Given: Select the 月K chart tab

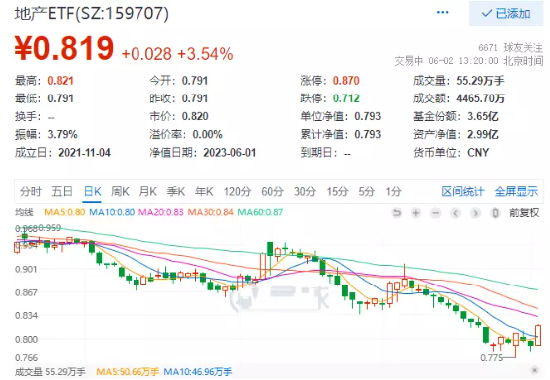Looking at the screenshot, I should coord(148,192).
